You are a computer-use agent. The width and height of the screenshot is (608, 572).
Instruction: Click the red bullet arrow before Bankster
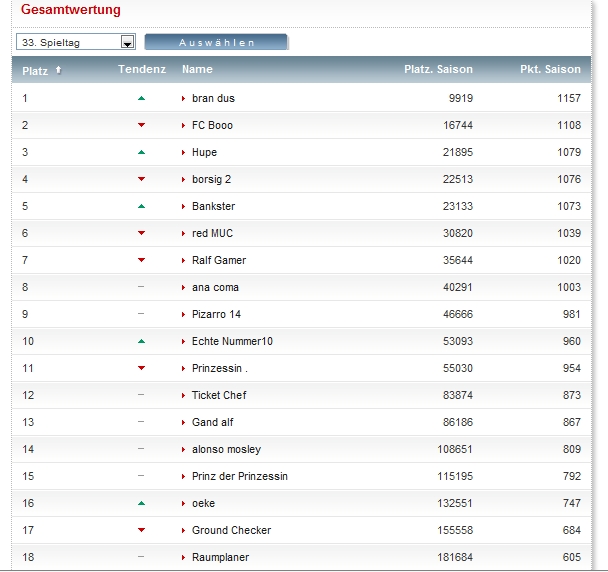pyautogui.click(x=184, y=206)
